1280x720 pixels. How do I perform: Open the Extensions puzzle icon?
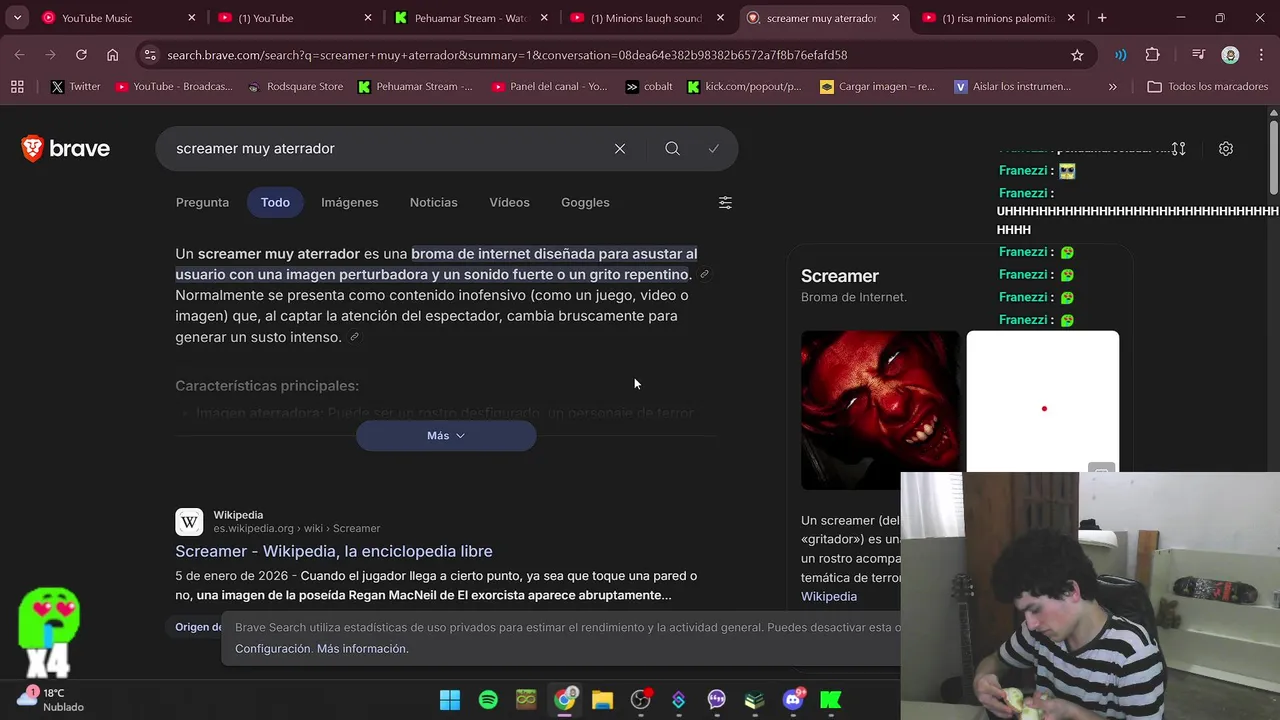coord(1153,55)
